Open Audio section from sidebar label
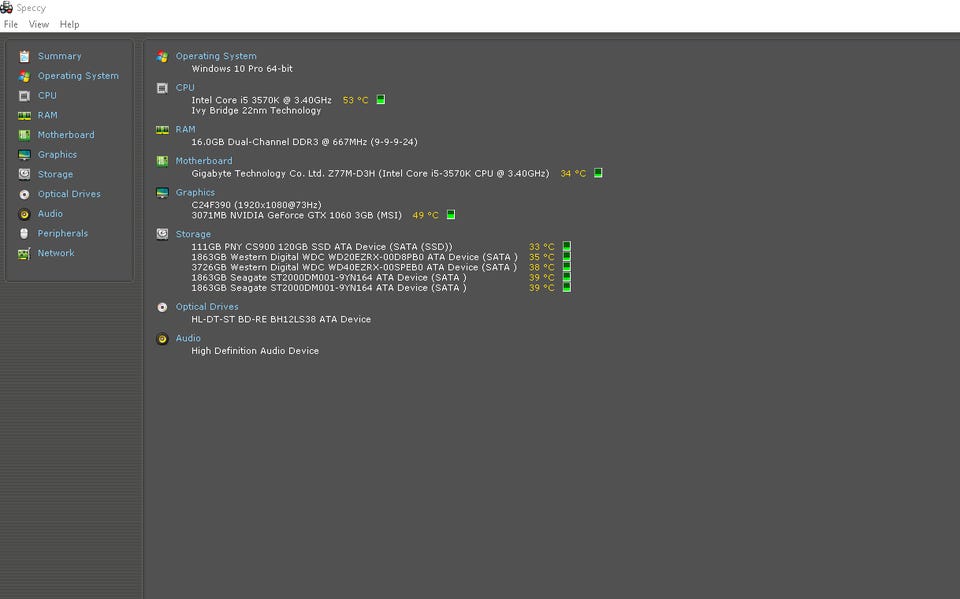The height and width of the screenshot is (599, 960). tap(50, 213)
